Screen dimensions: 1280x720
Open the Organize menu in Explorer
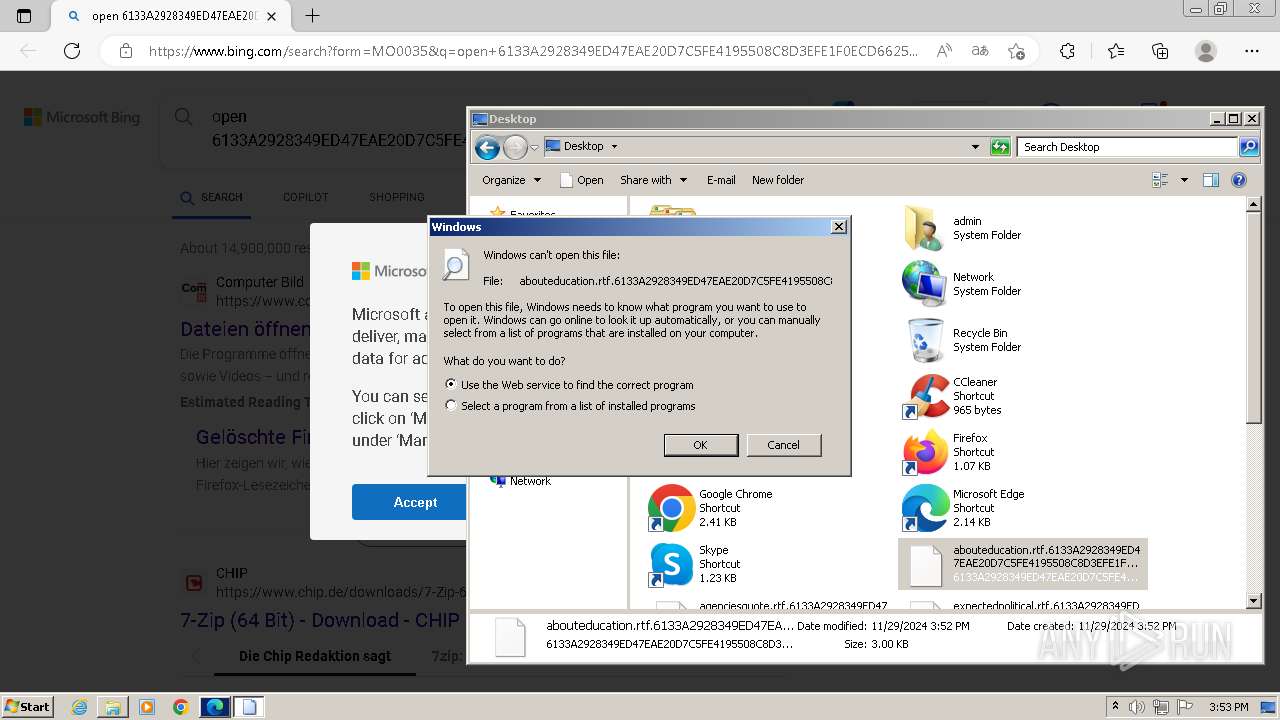click(x=511, y=180)
